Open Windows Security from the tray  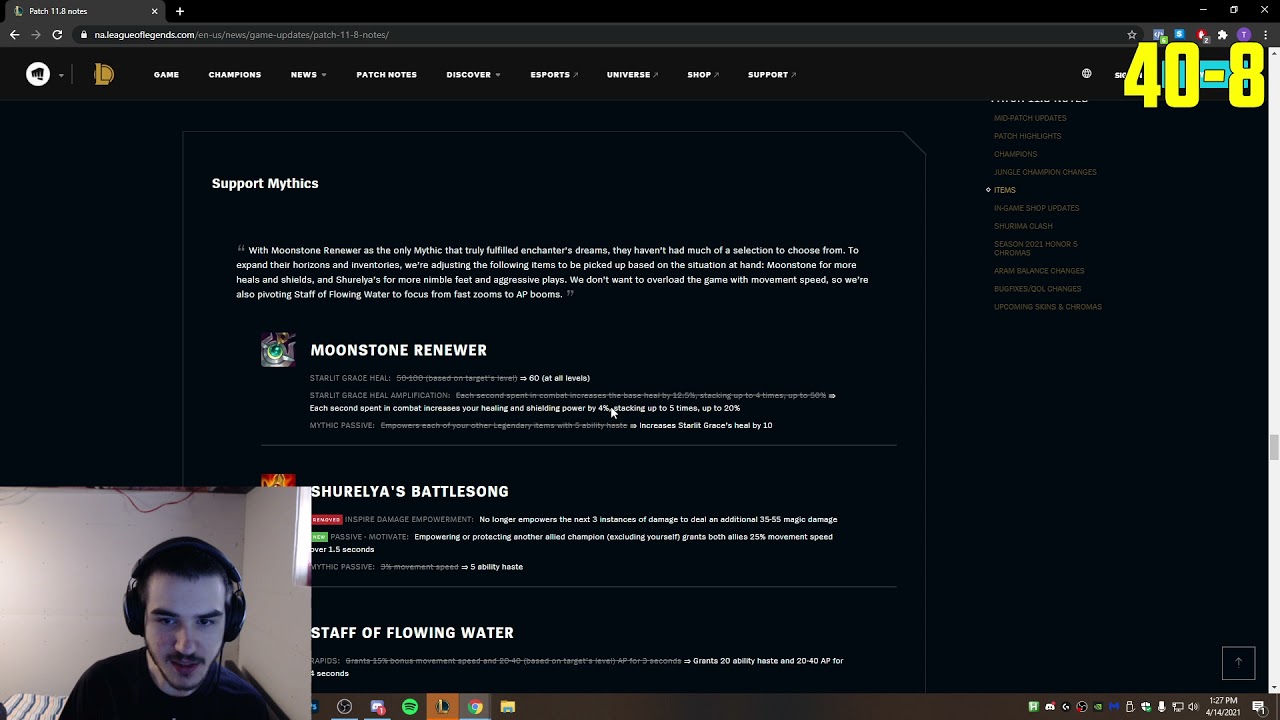pos(1145,707)
